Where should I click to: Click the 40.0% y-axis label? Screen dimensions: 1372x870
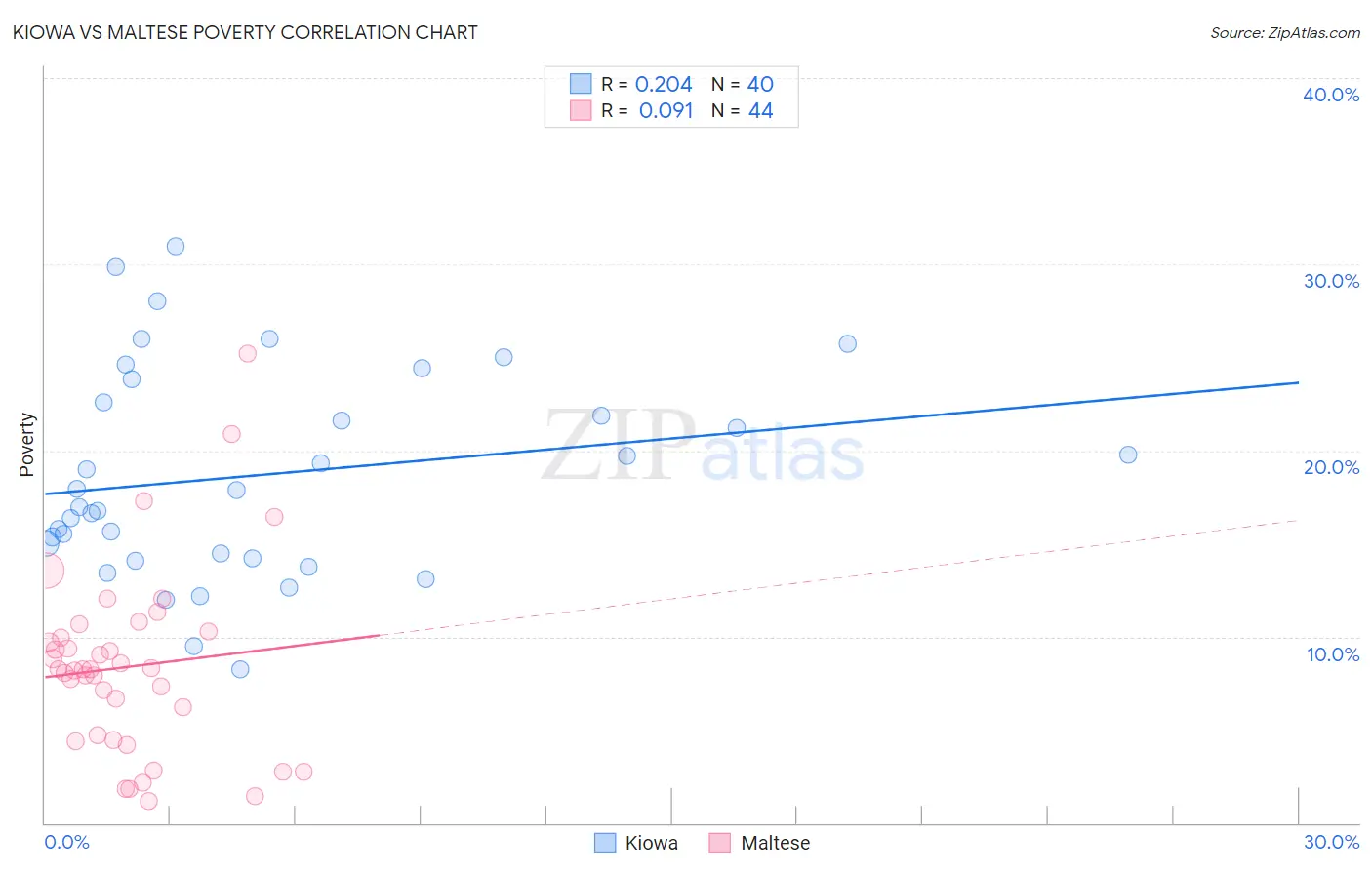point(1331,95)
